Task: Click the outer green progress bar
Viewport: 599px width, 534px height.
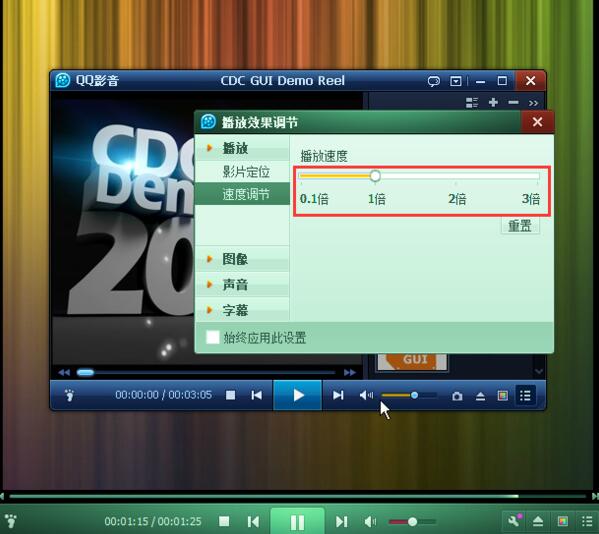Action: tap(298, 496)
